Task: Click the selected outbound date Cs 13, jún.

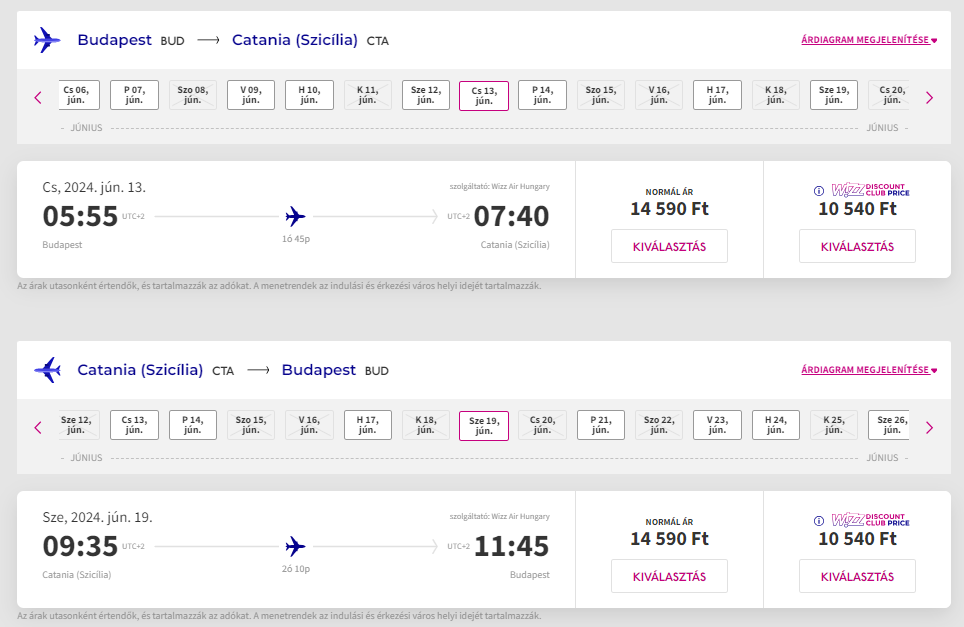Action: pyautogui.click(x=484, y=95)
